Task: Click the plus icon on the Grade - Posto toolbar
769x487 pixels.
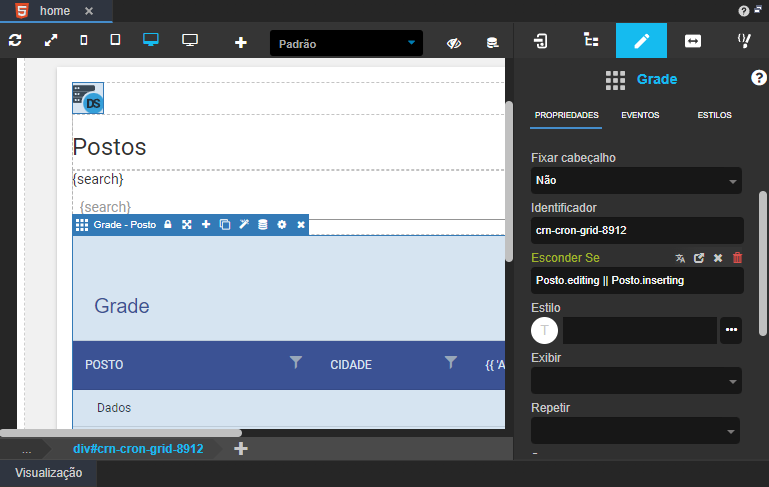Action: (206, 225)
